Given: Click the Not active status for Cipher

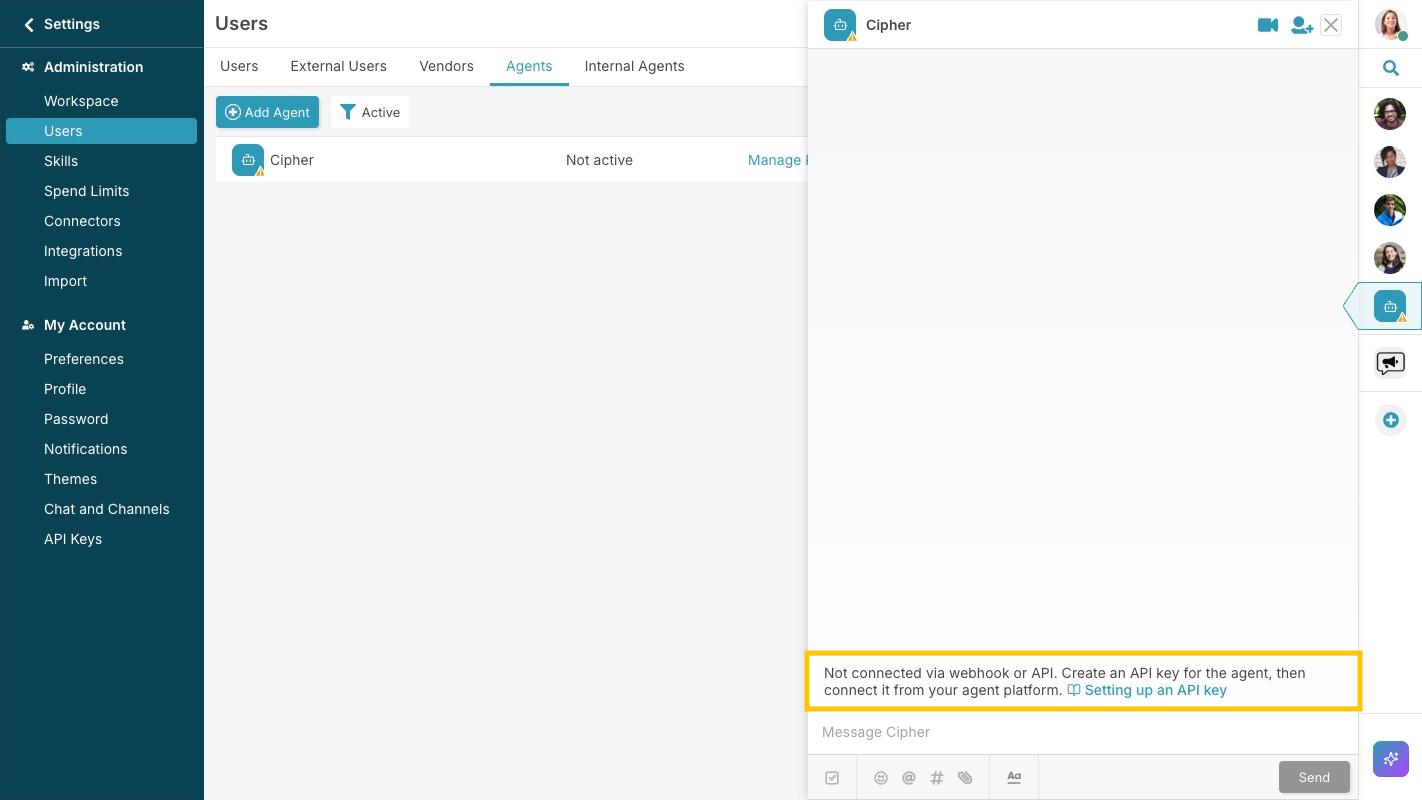Looking at the screenshot, I should click(x=599, y=160).
